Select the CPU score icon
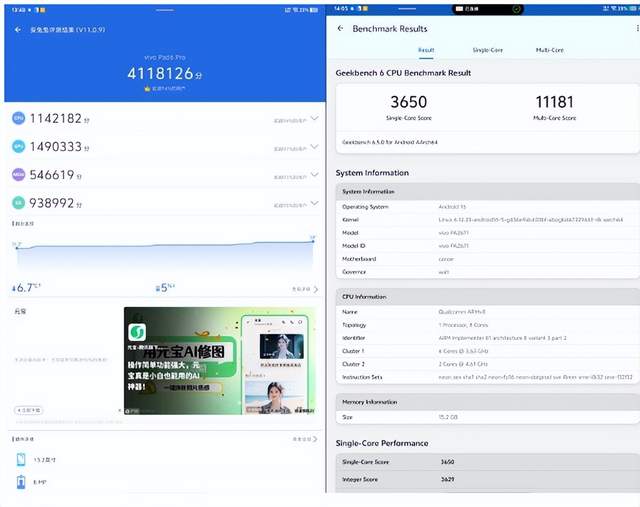 pyautogui.click(x=18, y=118)
